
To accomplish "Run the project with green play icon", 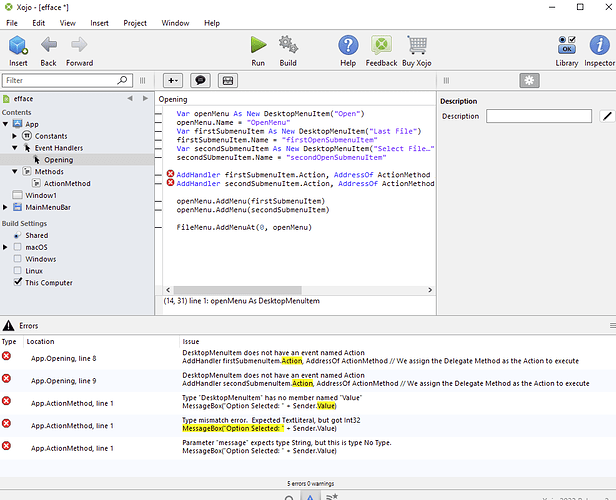I will [x=258, y=45].
